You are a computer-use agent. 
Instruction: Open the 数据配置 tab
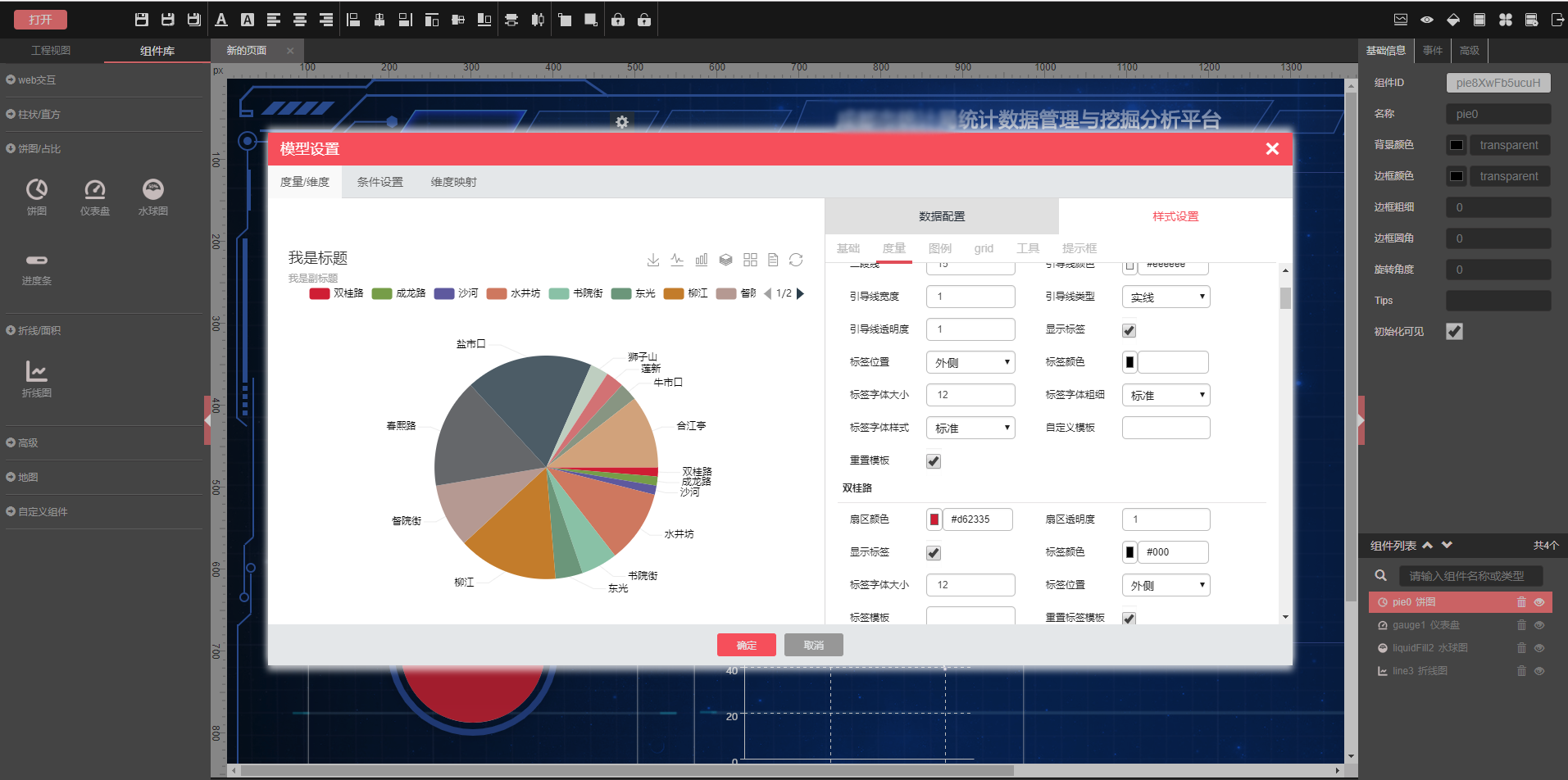(x=941, y=216)
